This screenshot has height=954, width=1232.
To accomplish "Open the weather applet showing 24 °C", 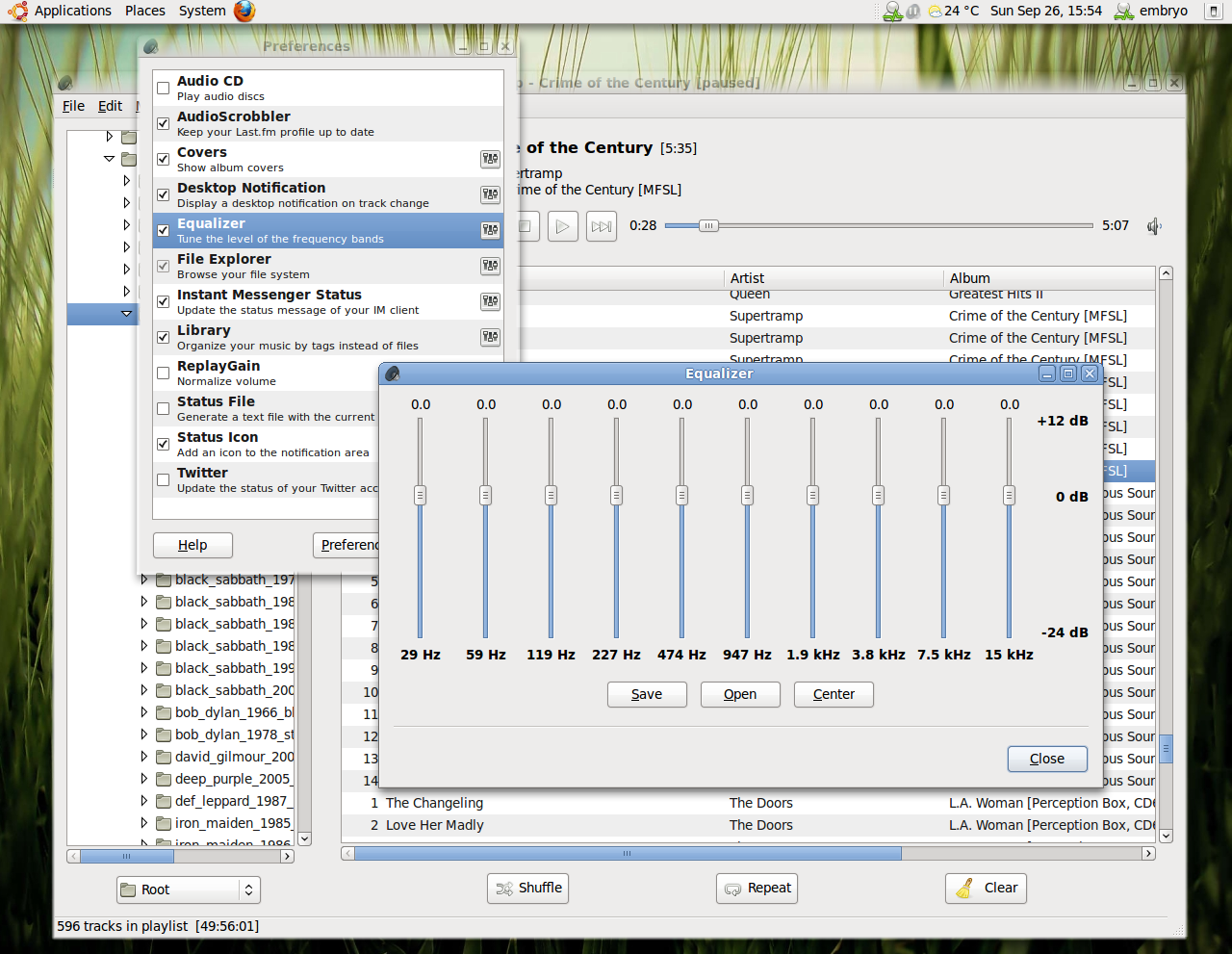I will pyautogui.click(x=954, y=11).
